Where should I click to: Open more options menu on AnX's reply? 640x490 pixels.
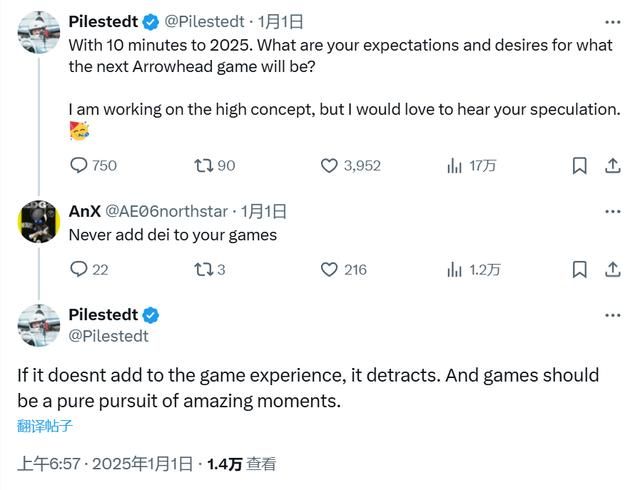(612, 211)
